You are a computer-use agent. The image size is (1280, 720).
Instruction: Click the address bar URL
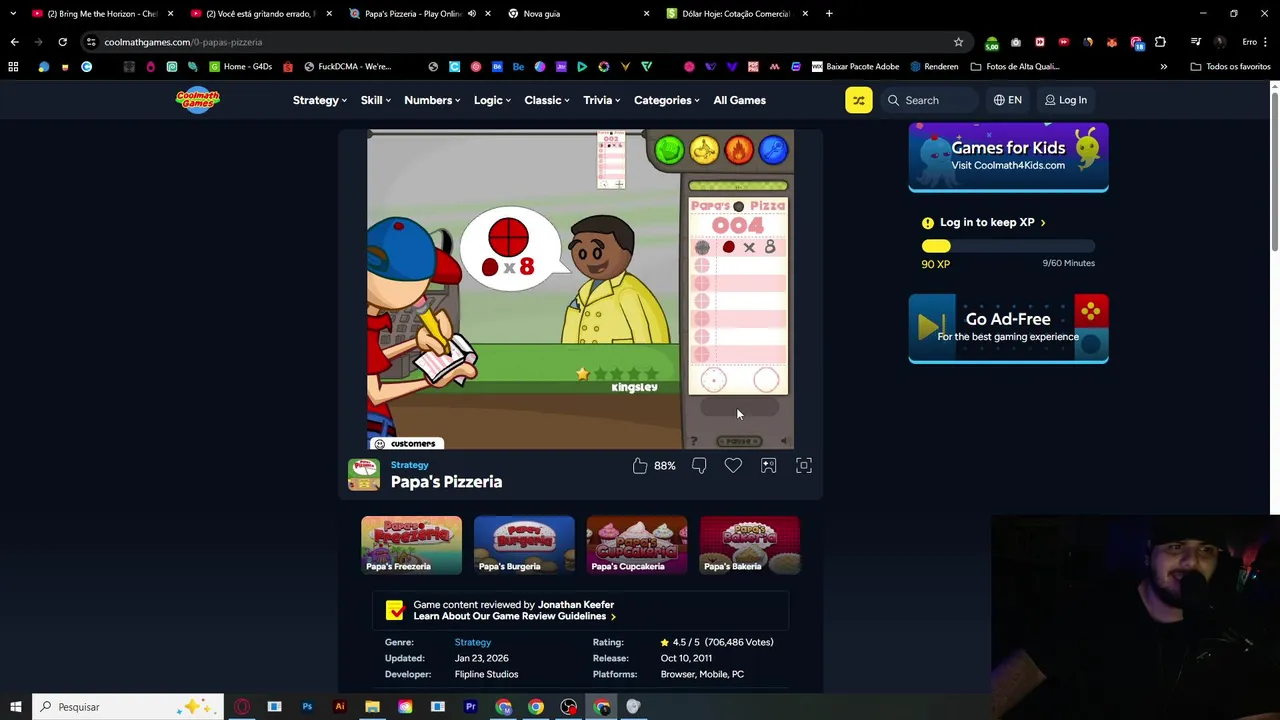point(183,42)
